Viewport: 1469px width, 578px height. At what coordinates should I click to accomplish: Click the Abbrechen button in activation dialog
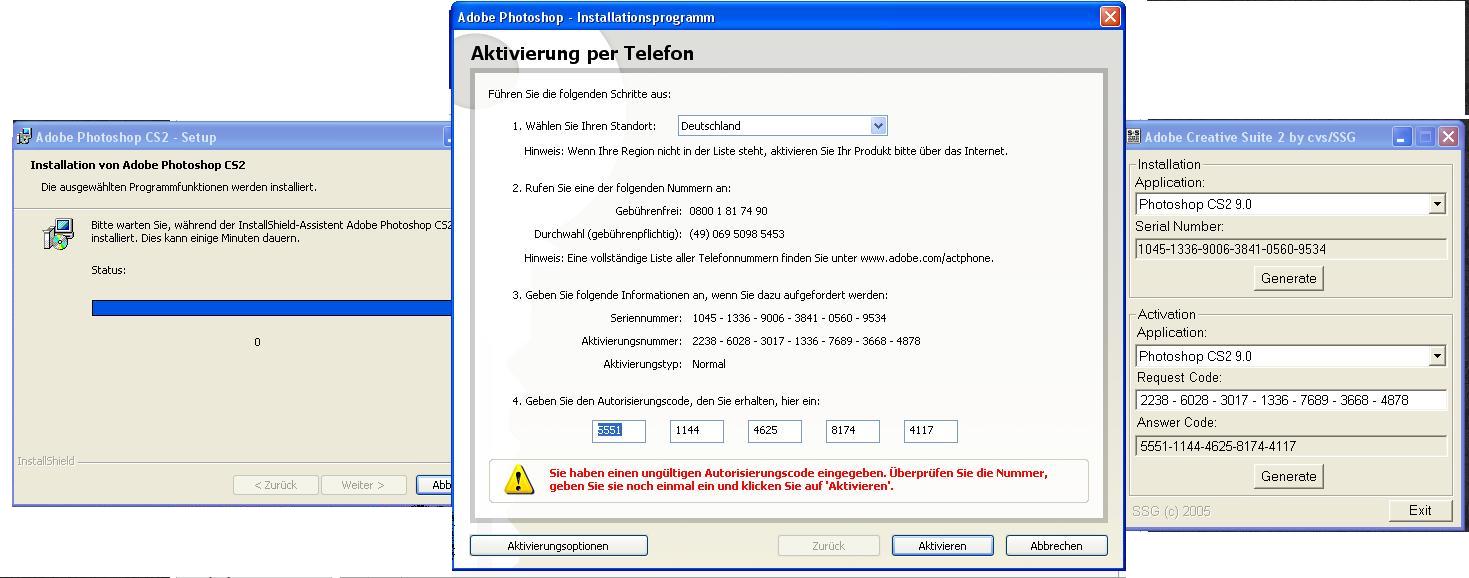(1056, 545)
